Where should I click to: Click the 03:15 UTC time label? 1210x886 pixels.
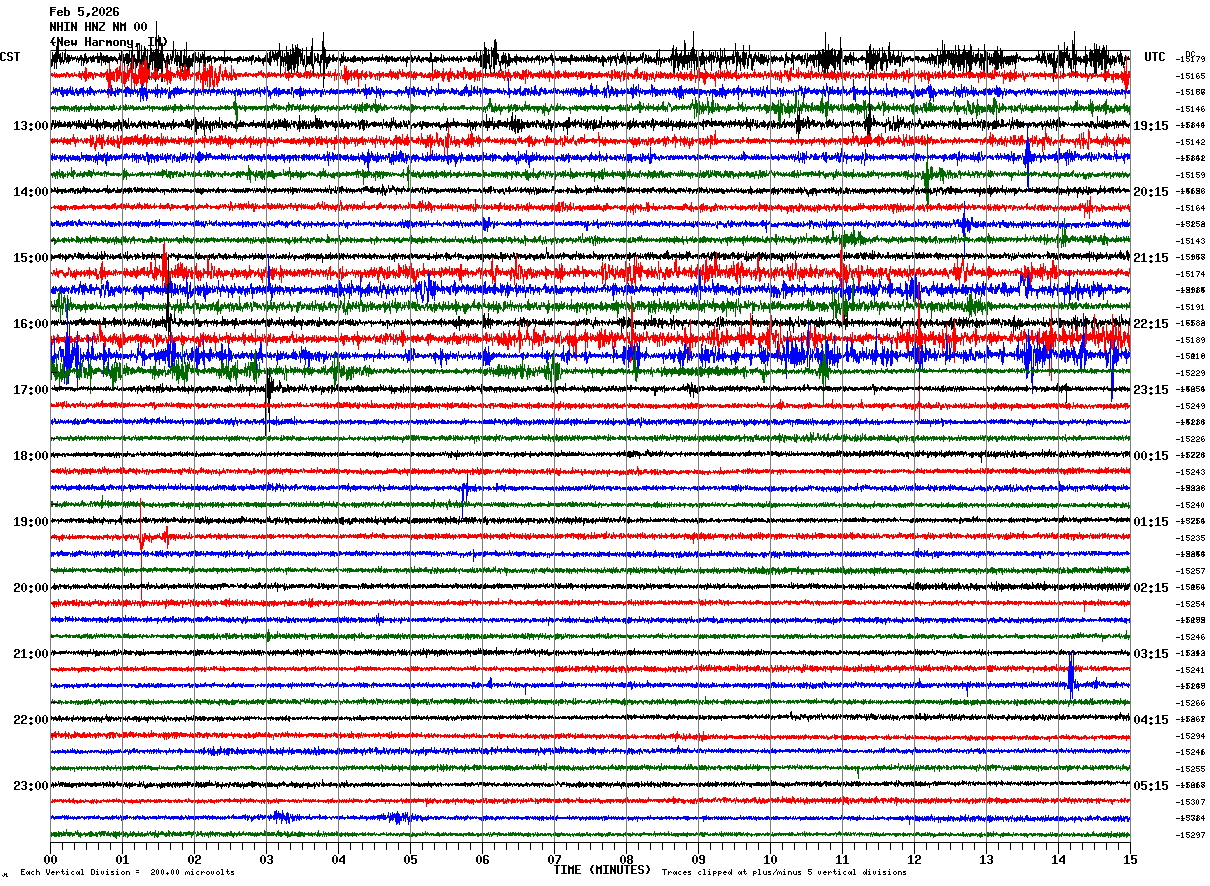click(1151, 654)
